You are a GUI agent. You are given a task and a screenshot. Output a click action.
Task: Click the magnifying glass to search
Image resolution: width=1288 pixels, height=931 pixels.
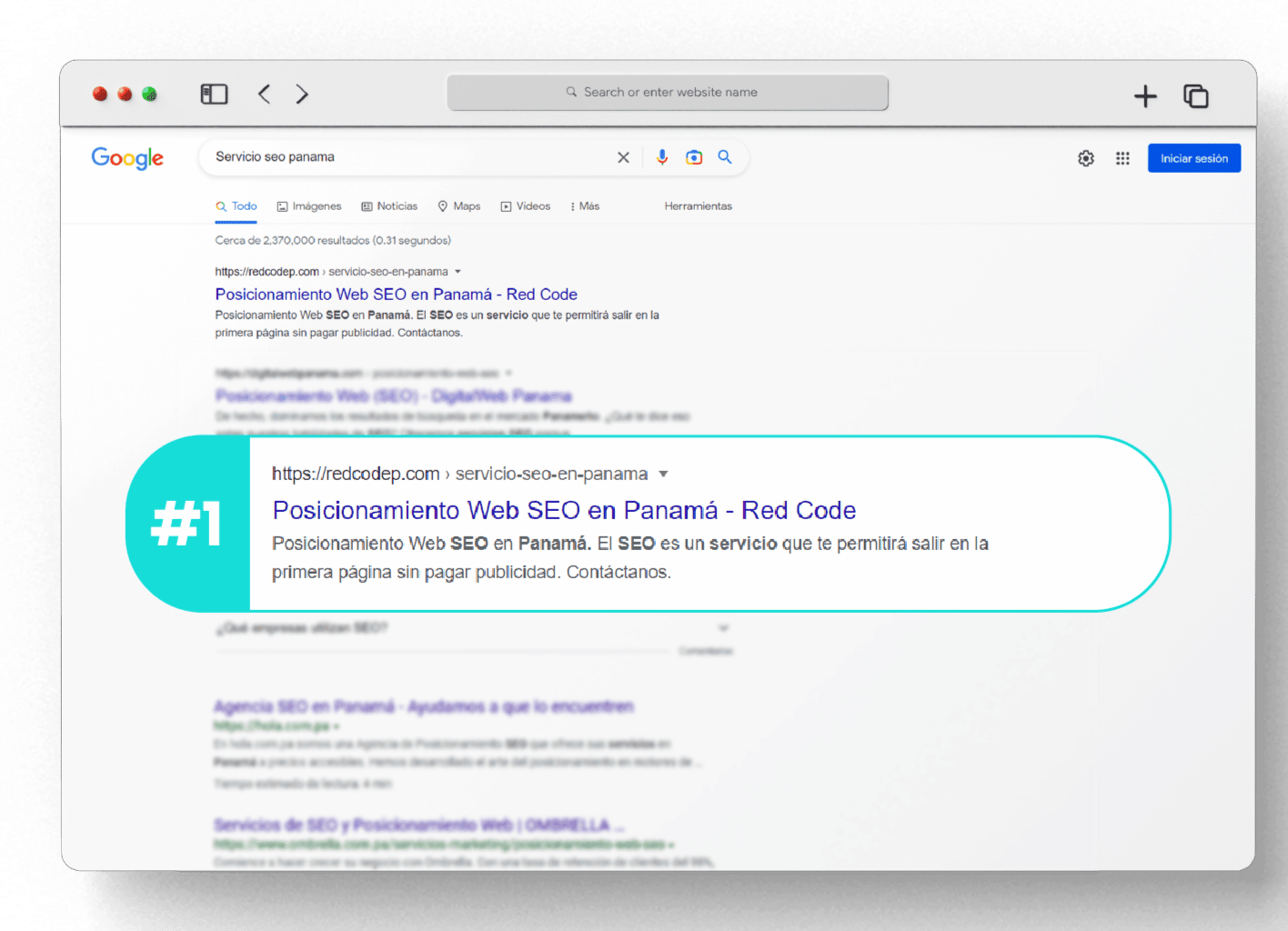[x=725, y=157]
